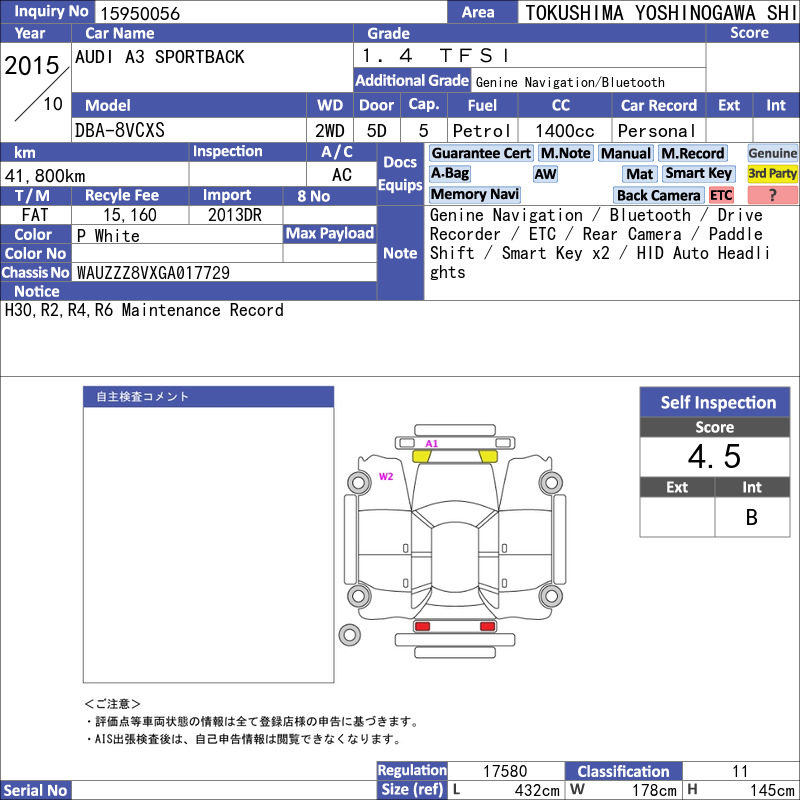Image resolution: width=800 pixels, height=800 pixels.
Task: Click the classification value 11
Action: tap(740, 771)
